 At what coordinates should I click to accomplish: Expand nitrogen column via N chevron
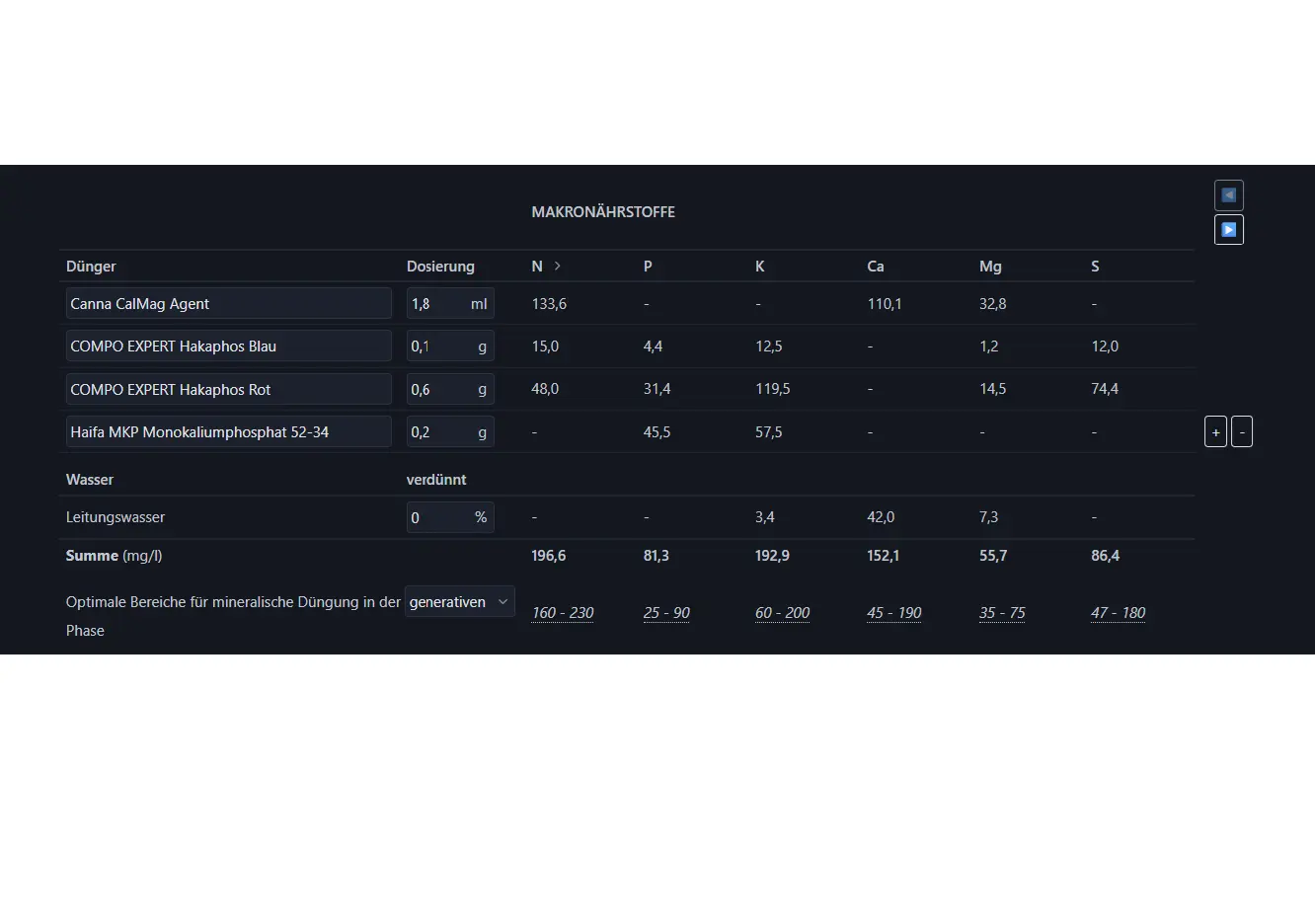pyautogui.click(x=557, y=267)
